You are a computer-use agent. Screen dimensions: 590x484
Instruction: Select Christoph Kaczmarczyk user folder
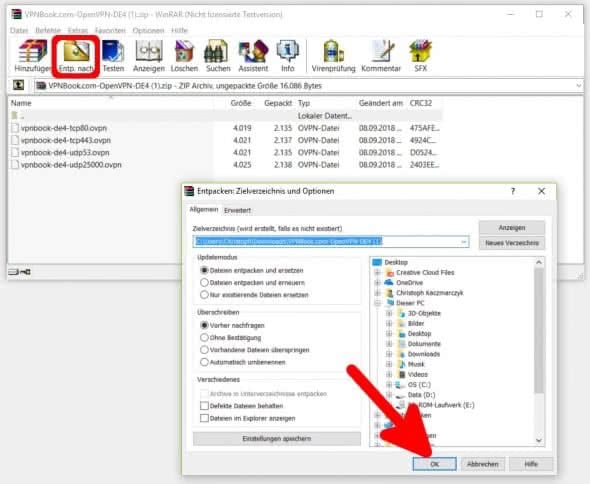[x=430, y=293]
